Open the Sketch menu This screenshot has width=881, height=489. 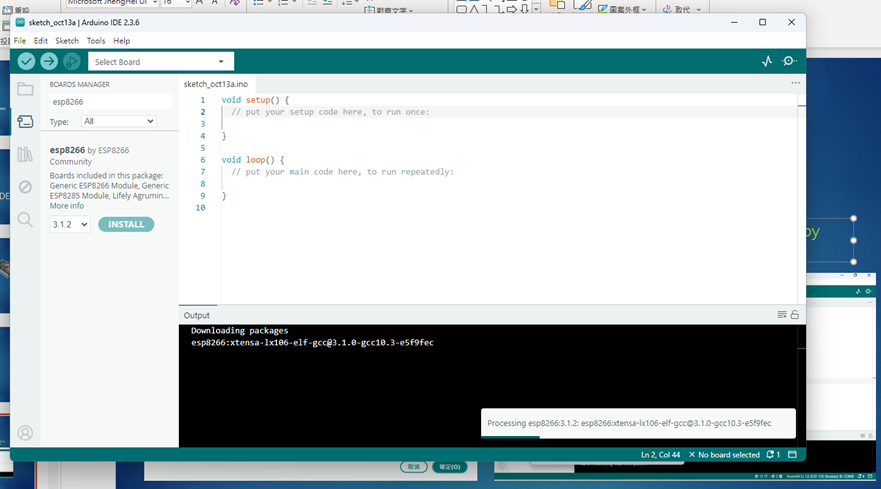point(67,41)
